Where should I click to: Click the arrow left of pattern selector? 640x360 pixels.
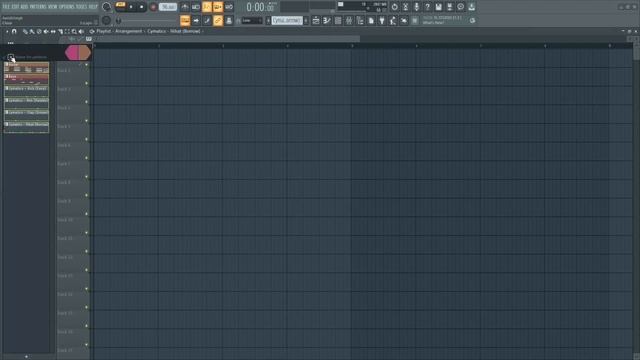tap(268, 20)
